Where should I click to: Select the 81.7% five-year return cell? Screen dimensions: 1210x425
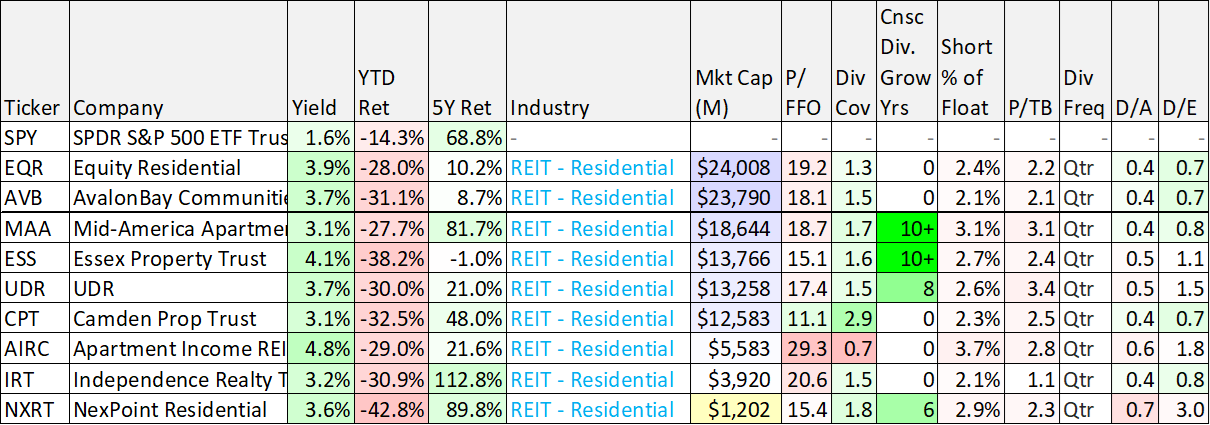click(x=468, y=228)
